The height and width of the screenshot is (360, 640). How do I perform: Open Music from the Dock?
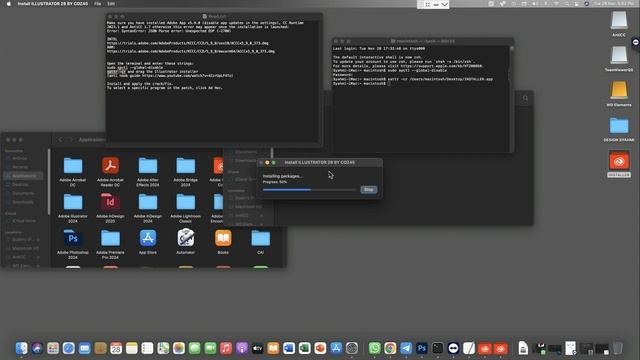click(226, 348)
